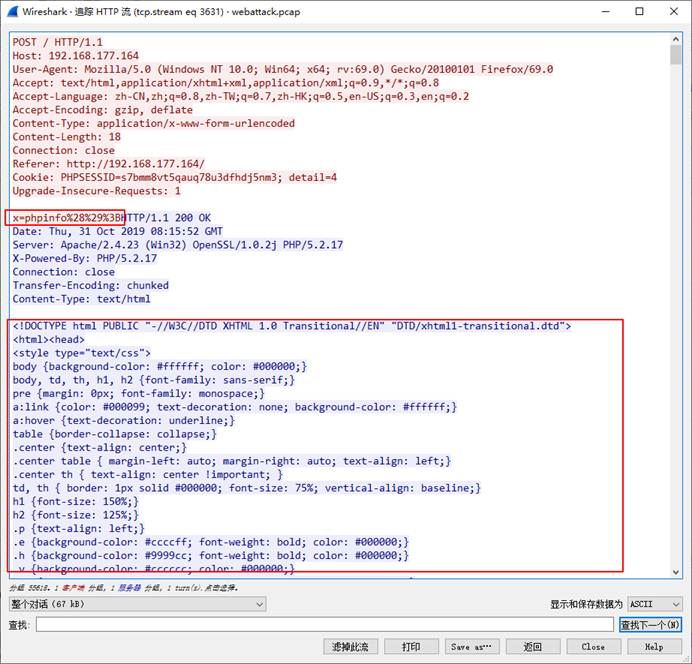Image resolution: width=692 pixels, height=664 pixels.
Task: Click the 'x=phpinfo%28%29%3B' payload text
Action: pyautogui.click(x=68, y=218)
